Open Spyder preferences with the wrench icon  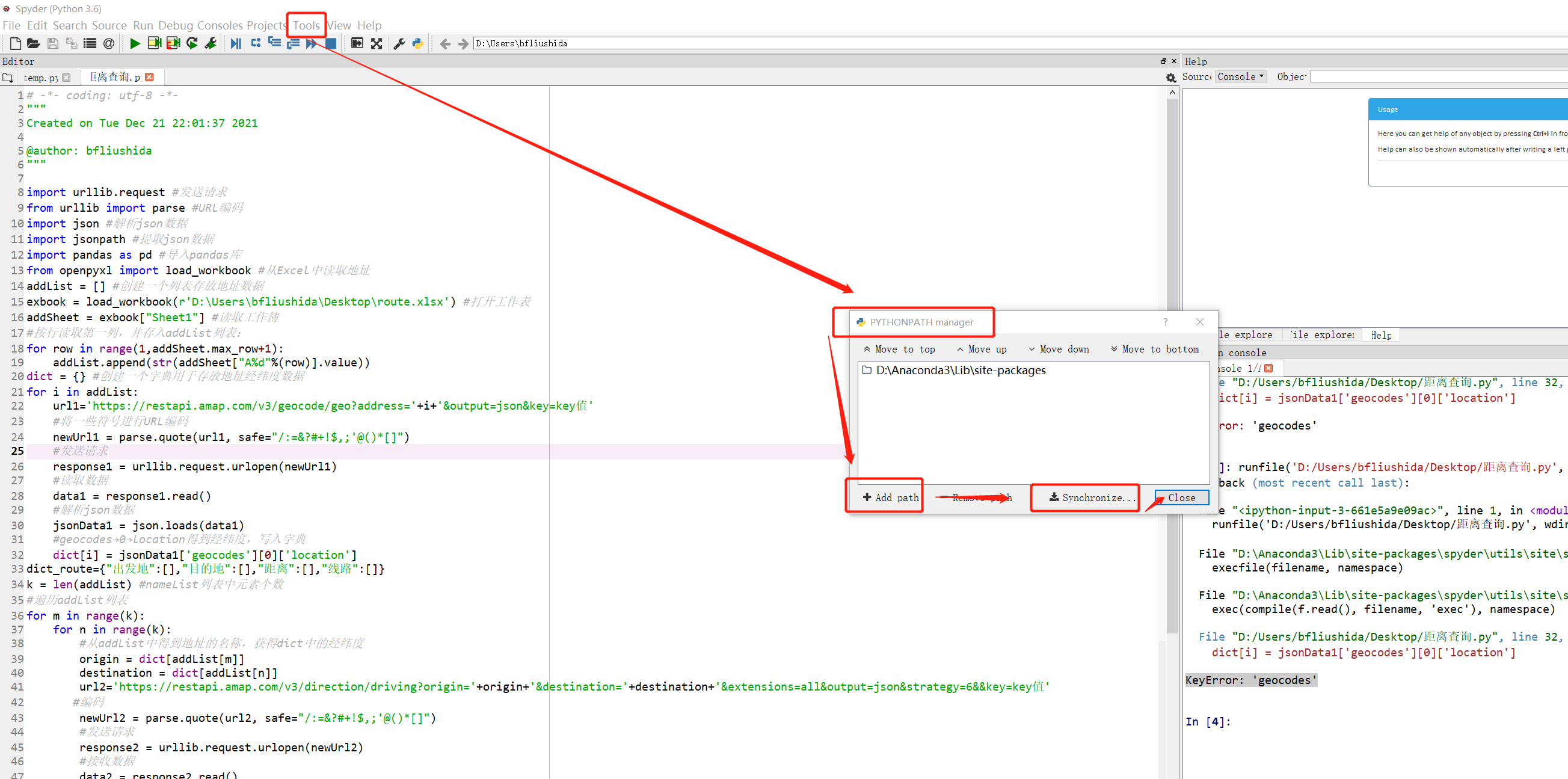pos(399,43)
